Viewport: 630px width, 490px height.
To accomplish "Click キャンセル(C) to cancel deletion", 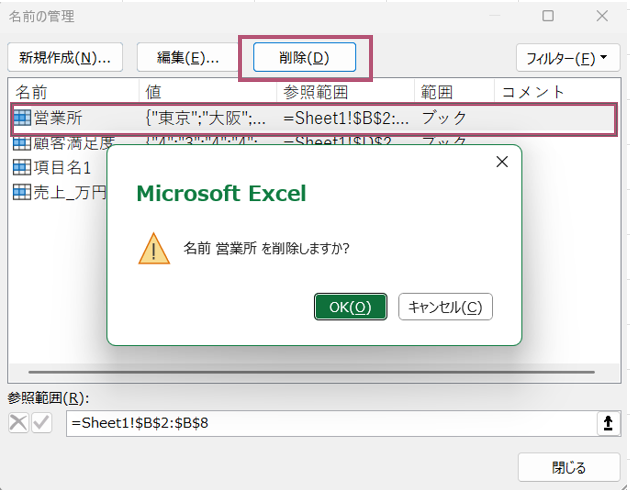I will click(445, 307).
